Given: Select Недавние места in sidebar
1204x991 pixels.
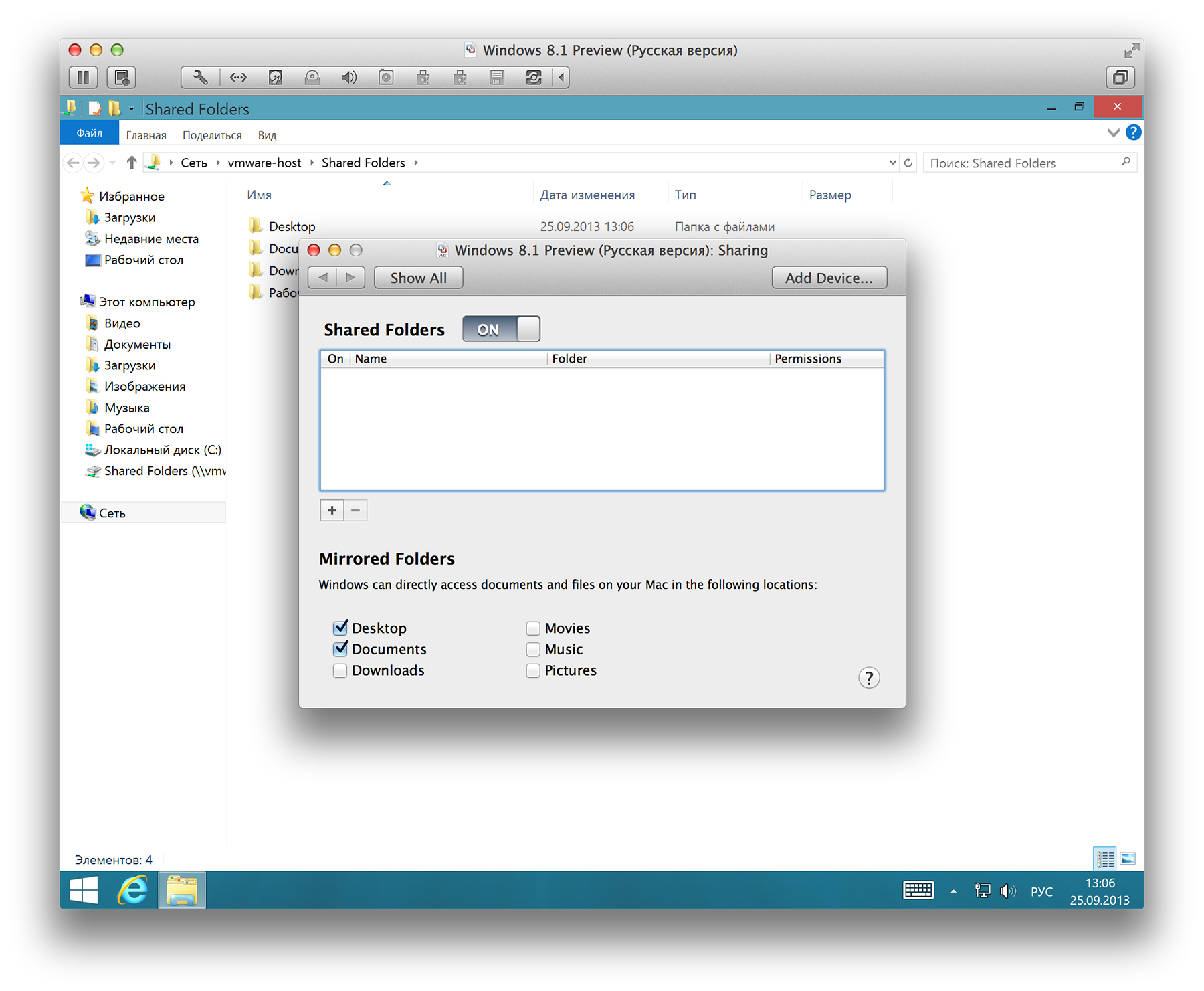Looking at the screenshot, I should pos(151,239).
